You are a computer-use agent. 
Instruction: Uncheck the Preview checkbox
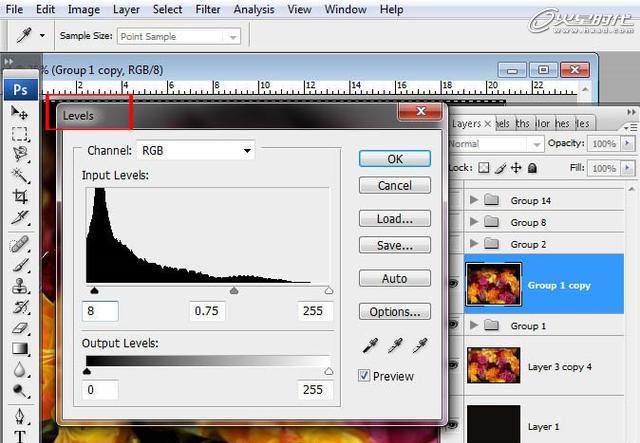coord(365,376)
